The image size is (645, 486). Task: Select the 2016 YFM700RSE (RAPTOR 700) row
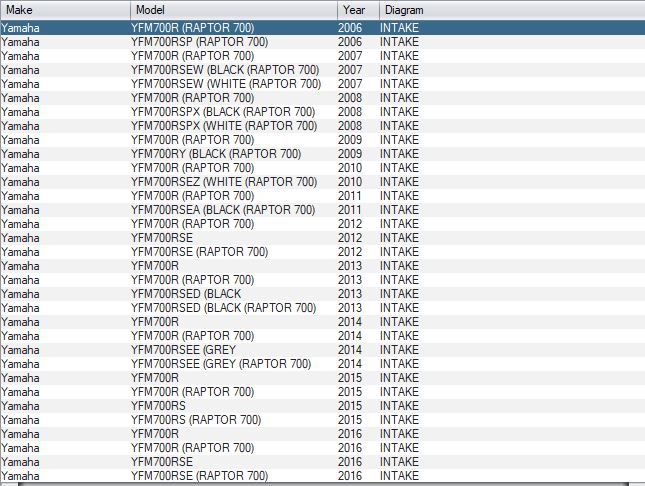pyautogui.click(x=322, y=475)
